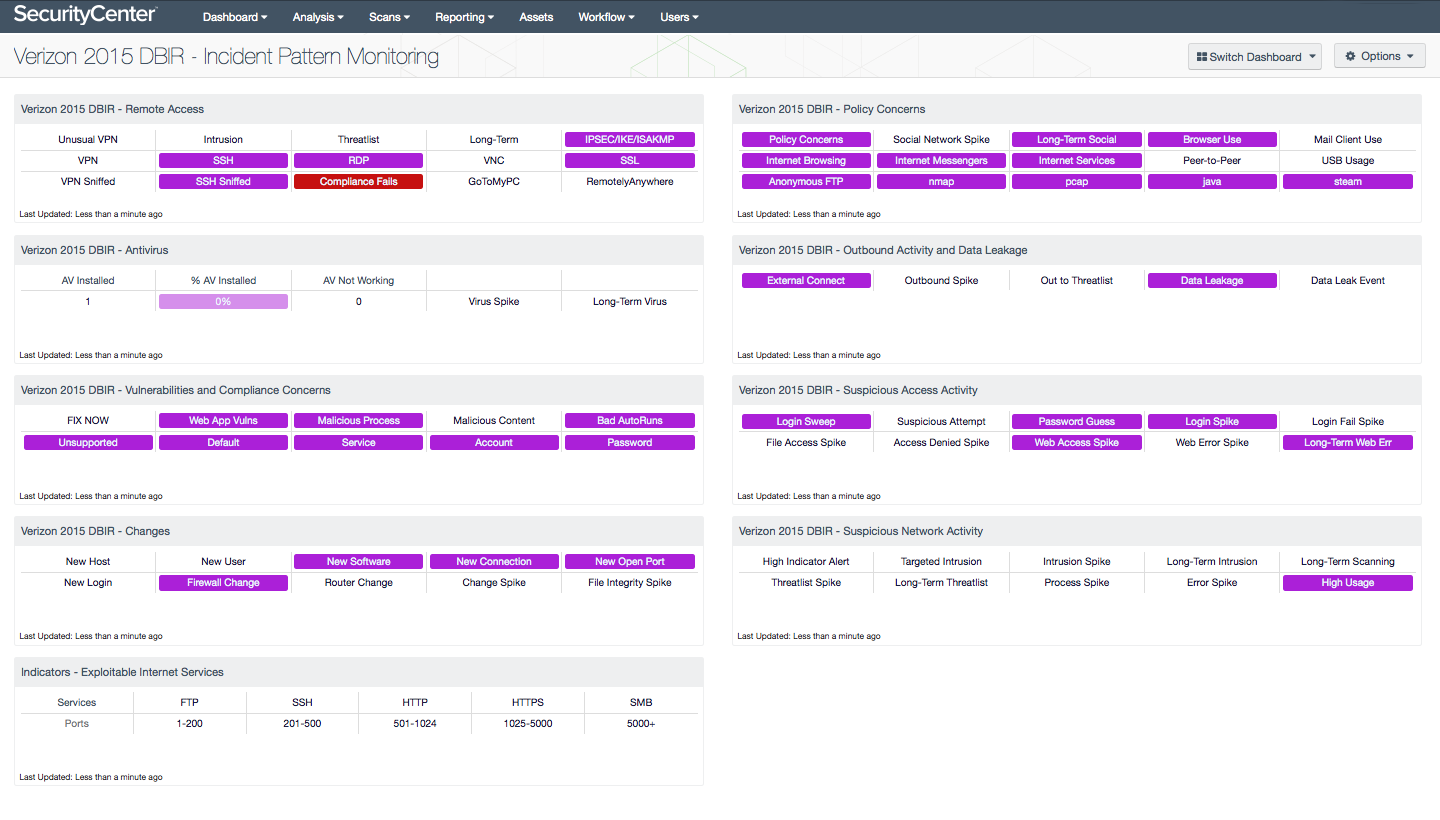Click the Ports row label
This screenshot has height=820, width=1440.
coord(77,724)
